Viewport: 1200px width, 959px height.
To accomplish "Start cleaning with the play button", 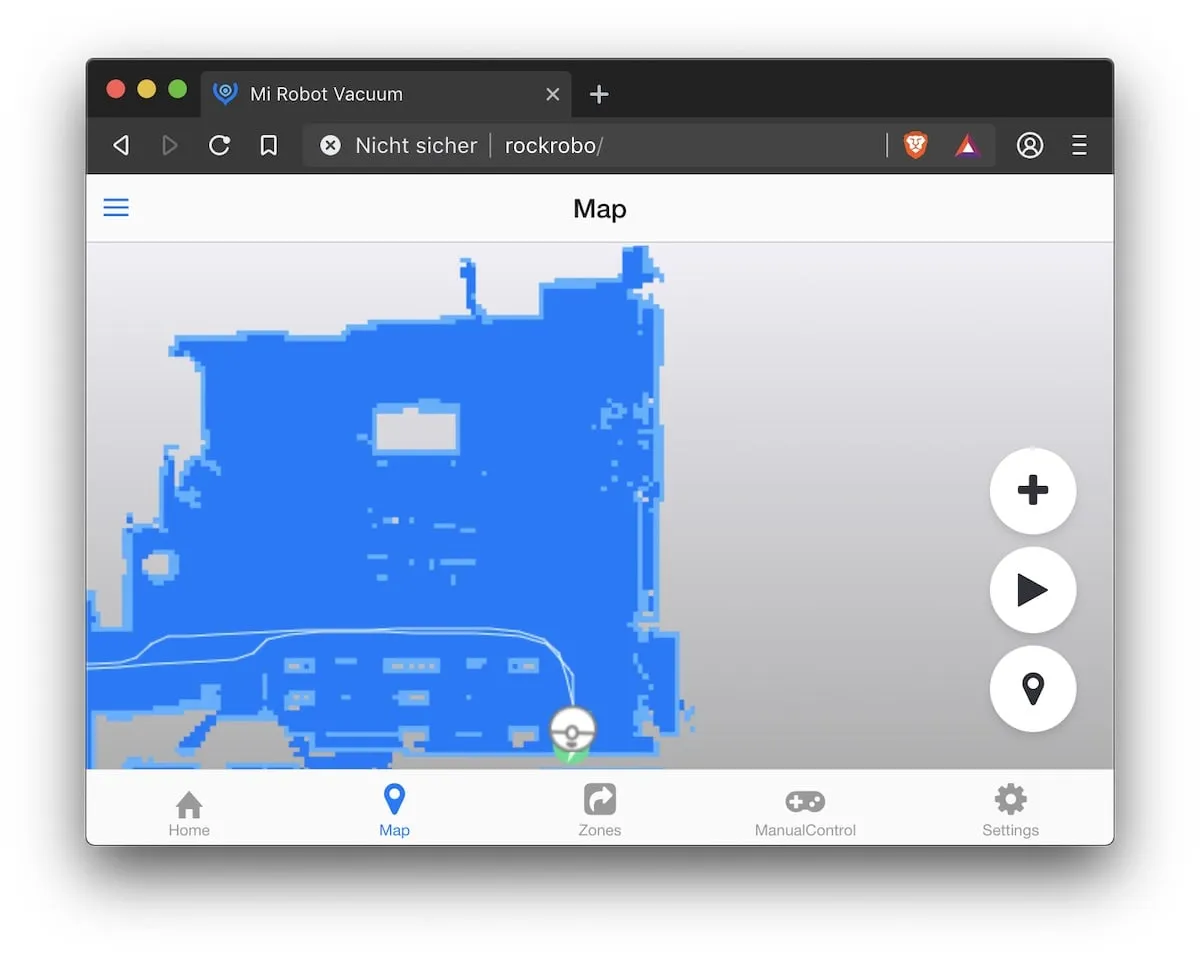I will coord(1032,590).
